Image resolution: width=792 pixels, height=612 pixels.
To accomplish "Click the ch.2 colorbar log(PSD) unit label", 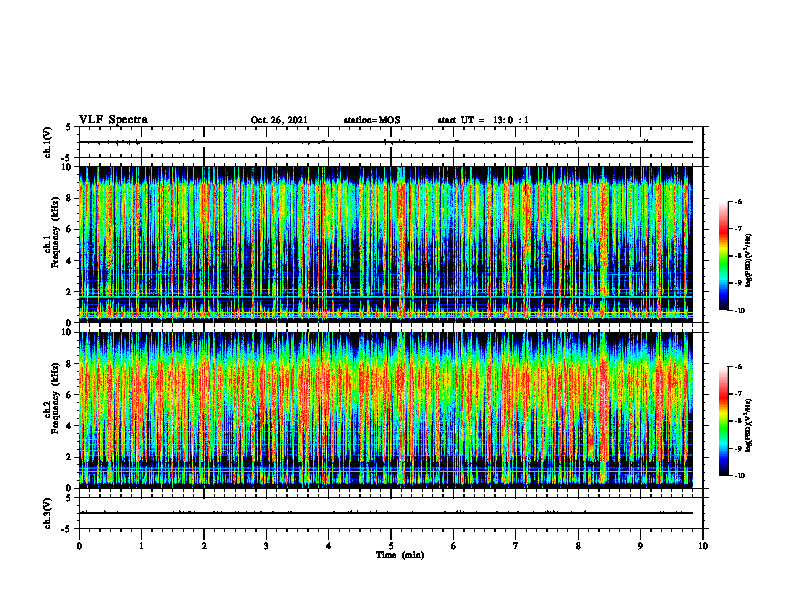I will coord(749,426).
